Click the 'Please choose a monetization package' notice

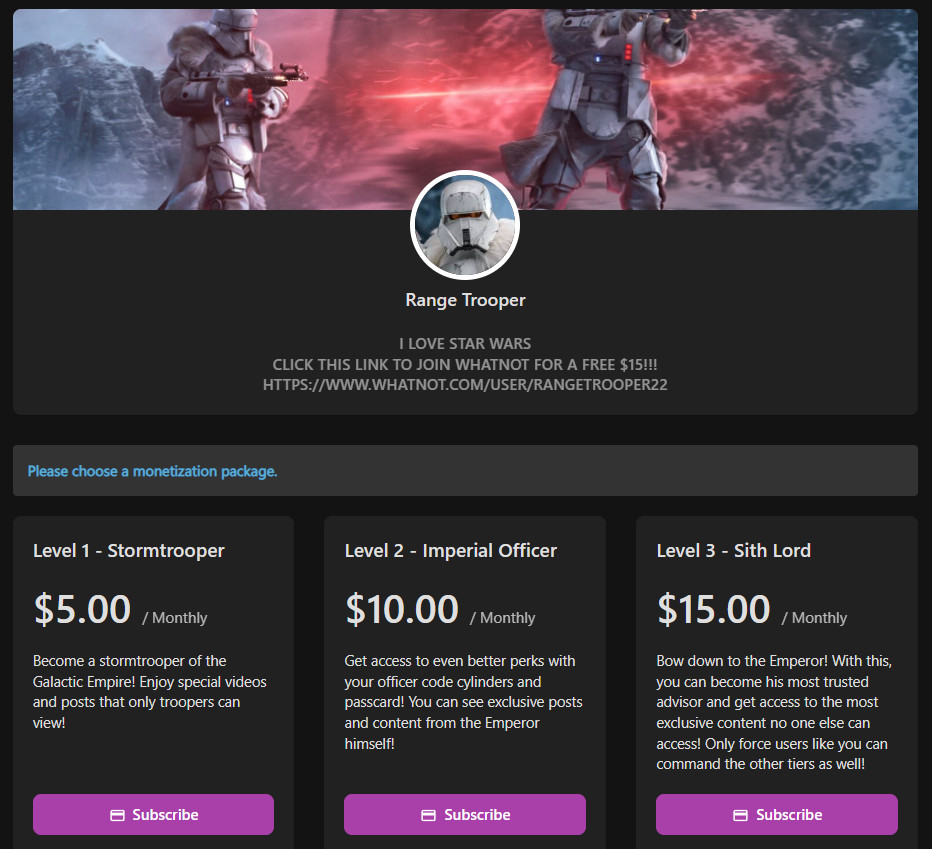click(x=153, y=471)
